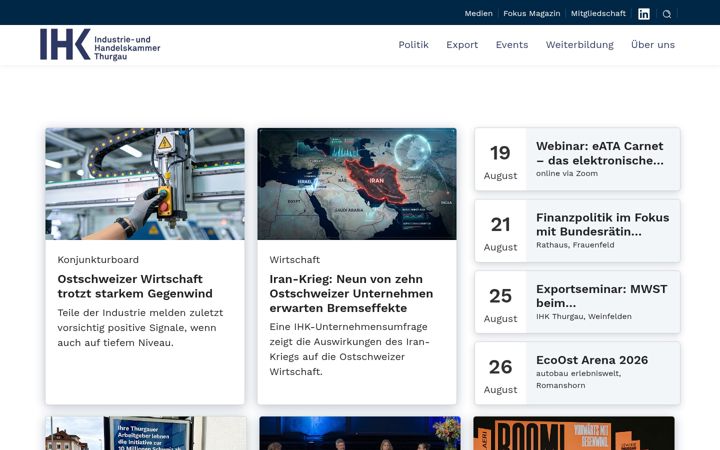The image size is (720, 450).
Task: Go to IHK Thurgau logo homepage
Action: point(100,45)
